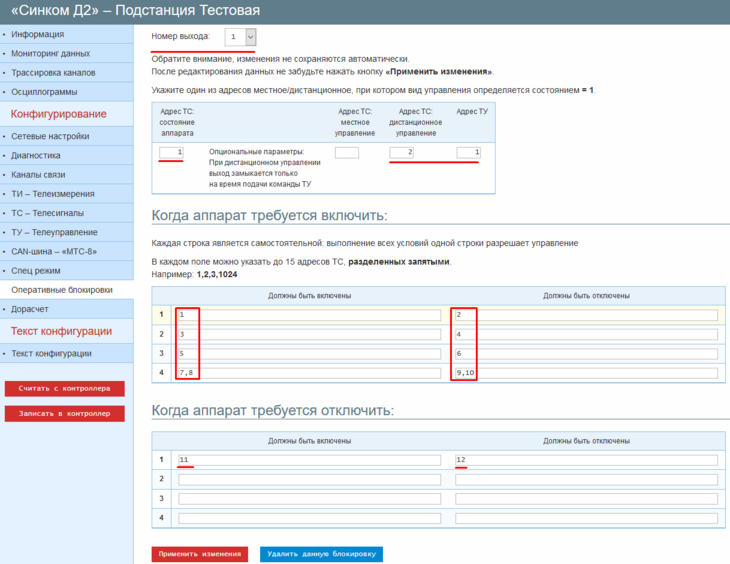Viewport: 730px width, 564px height.
Task: Open the Номер выхода dropdown
Action: tap(240, 37)
